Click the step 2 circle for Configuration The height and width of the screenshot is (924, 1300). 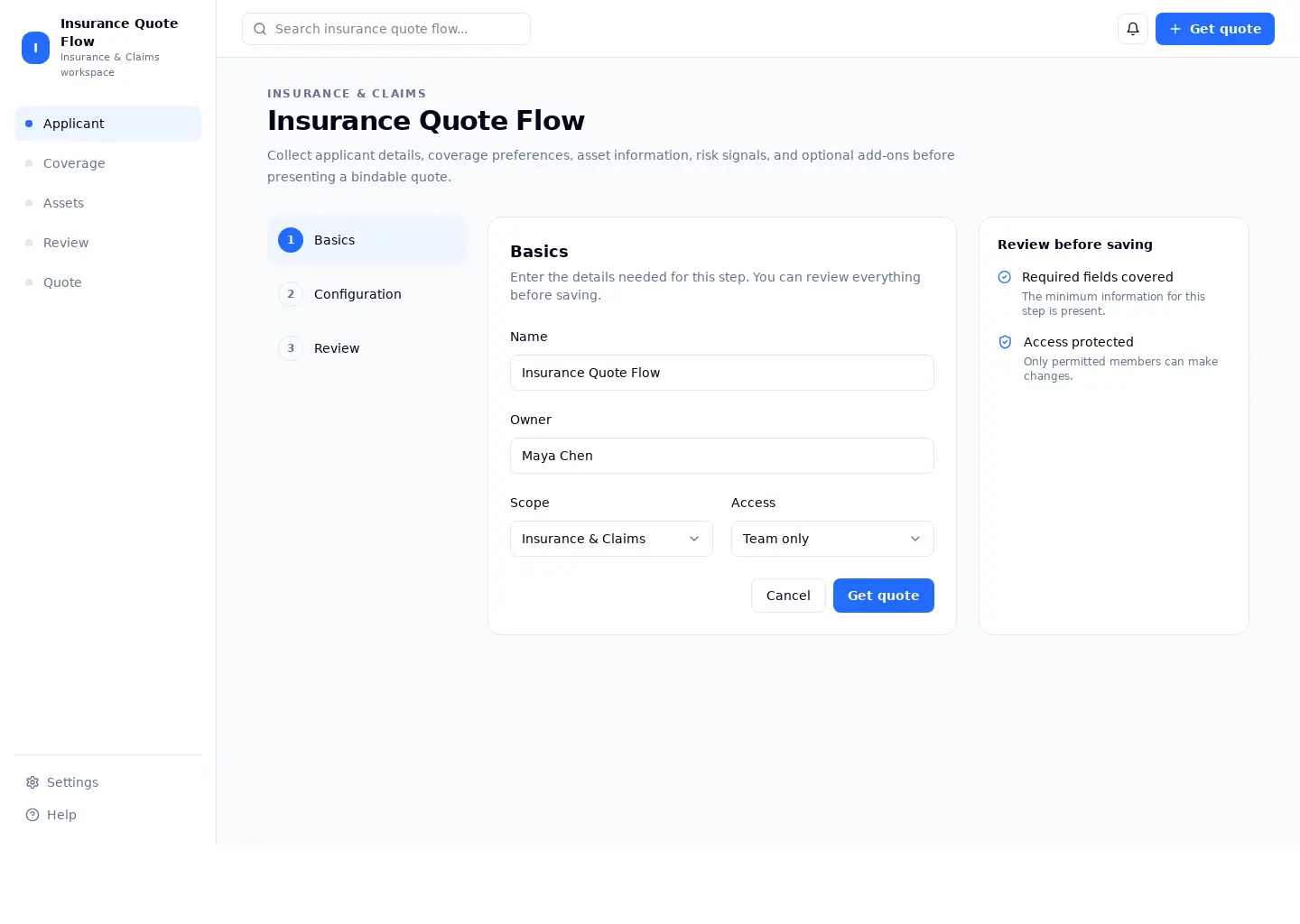[x=291, y=294]
